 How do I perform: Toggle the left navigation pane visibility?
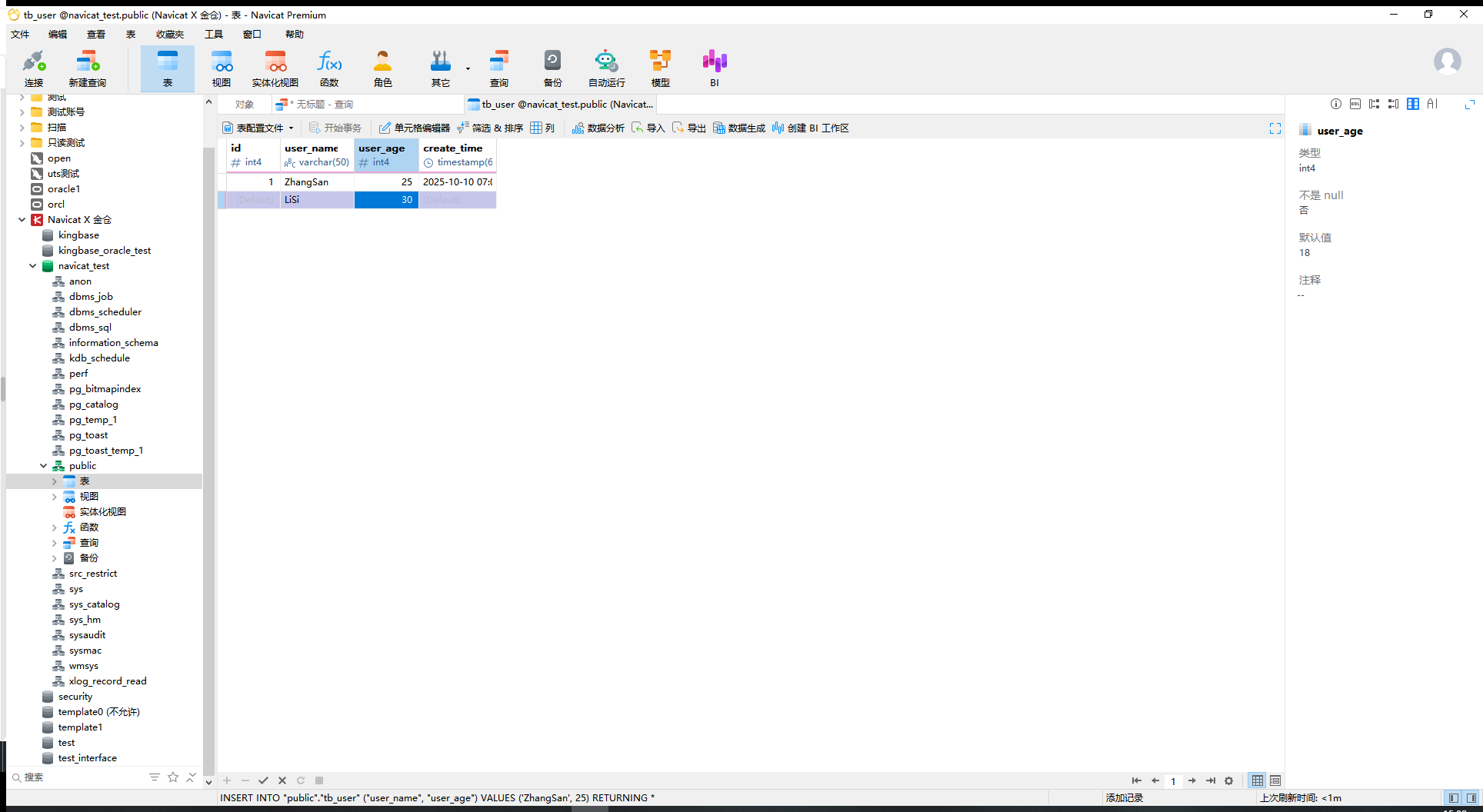(x=1454, y=798)
